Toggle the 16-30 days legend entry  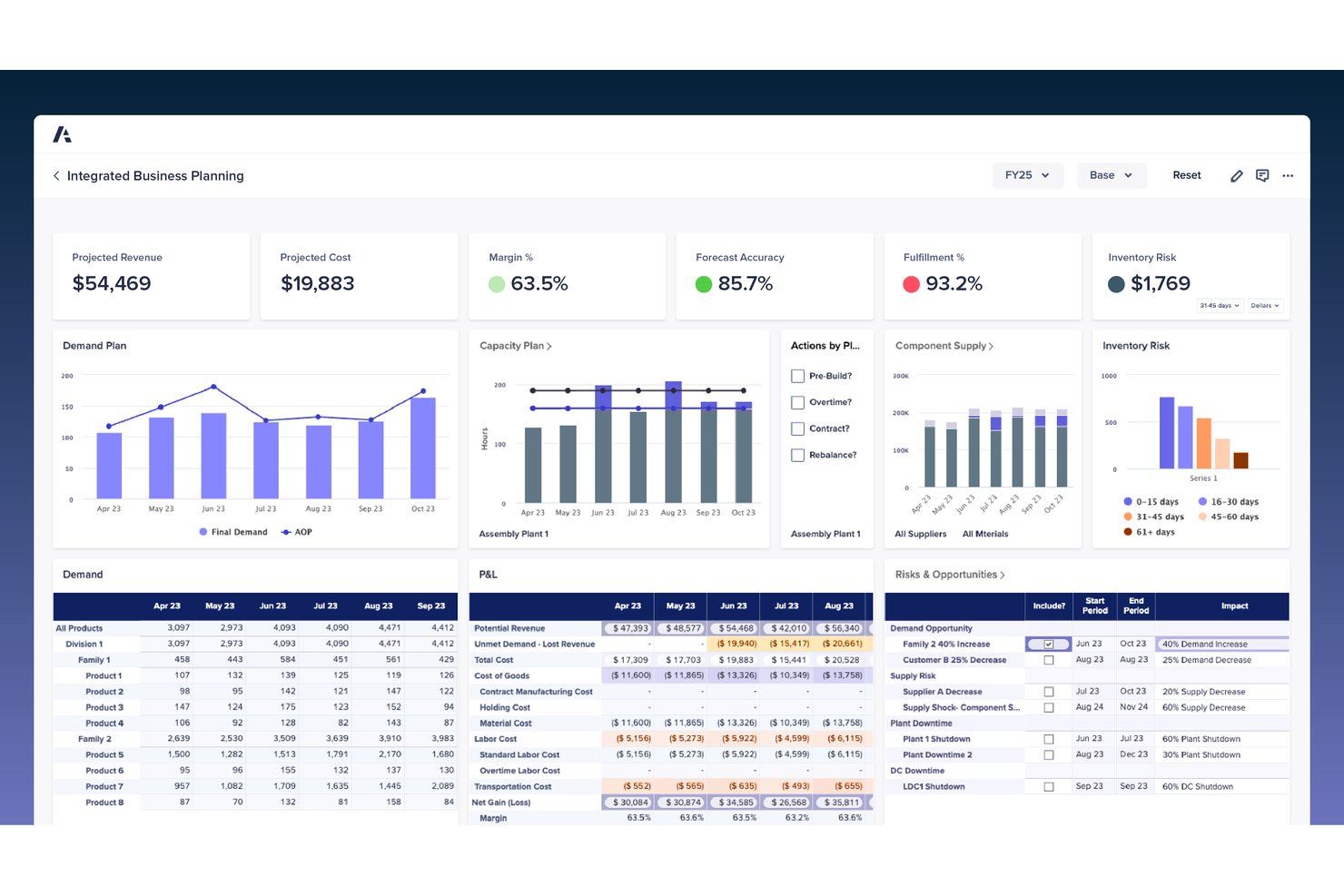click(1229, 502)
